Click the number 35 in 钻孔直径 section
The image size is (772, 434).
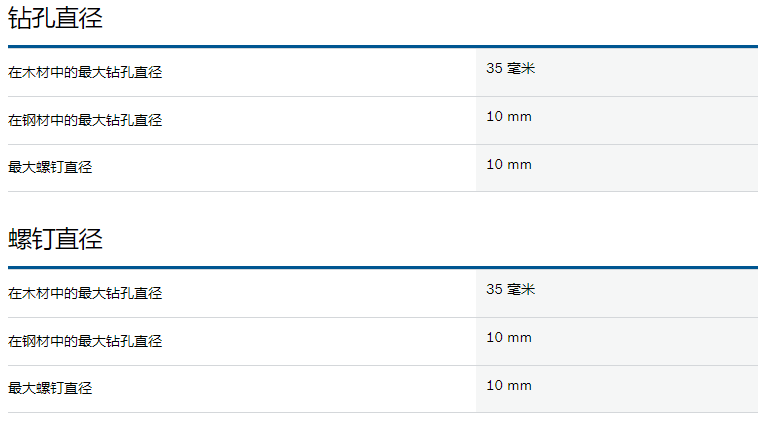(x=494, y=68)
